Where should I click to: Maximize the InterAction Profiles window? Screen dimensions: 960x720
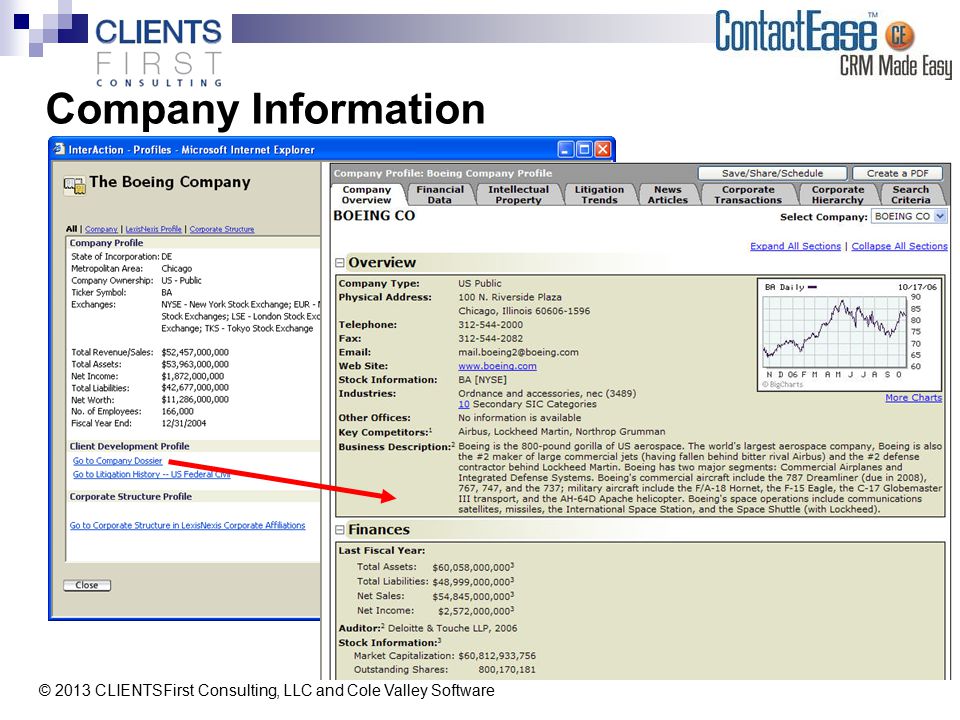pyautogui.click(x=584, y=149)
